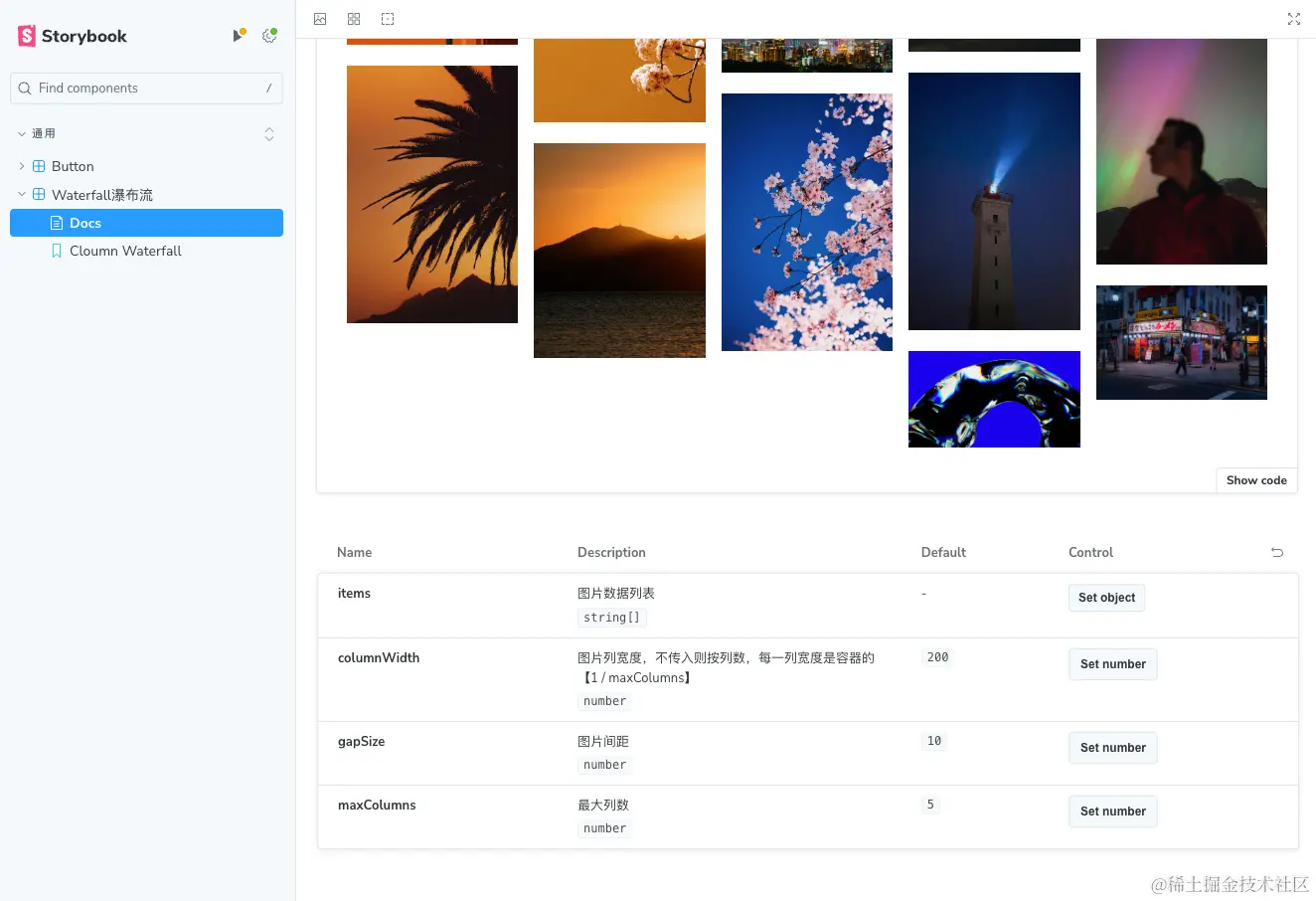Open the testing play icon in sidebar header
The image size is (1316, 901).
click(x=239, y=36)
